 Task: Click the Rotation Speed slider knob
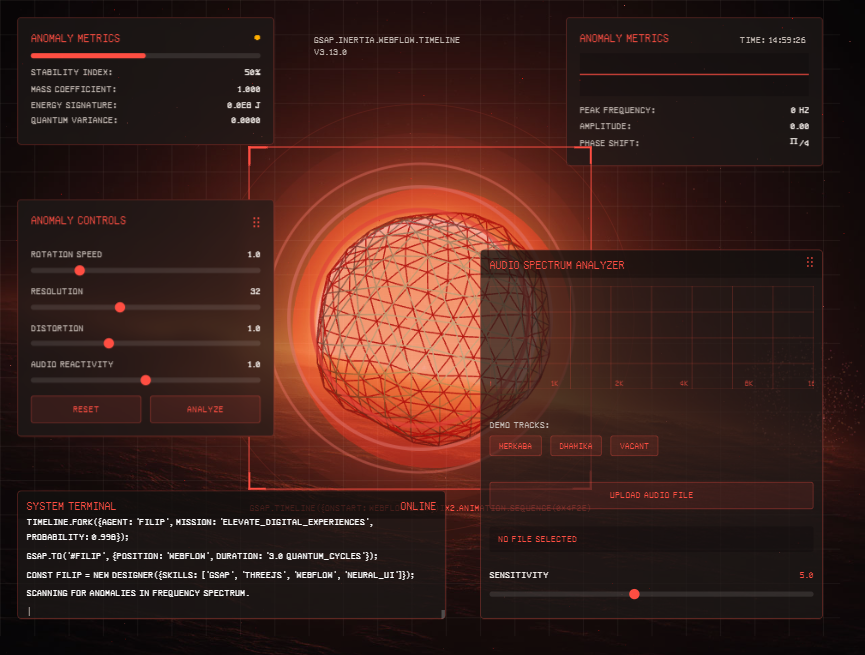point(79,270)
